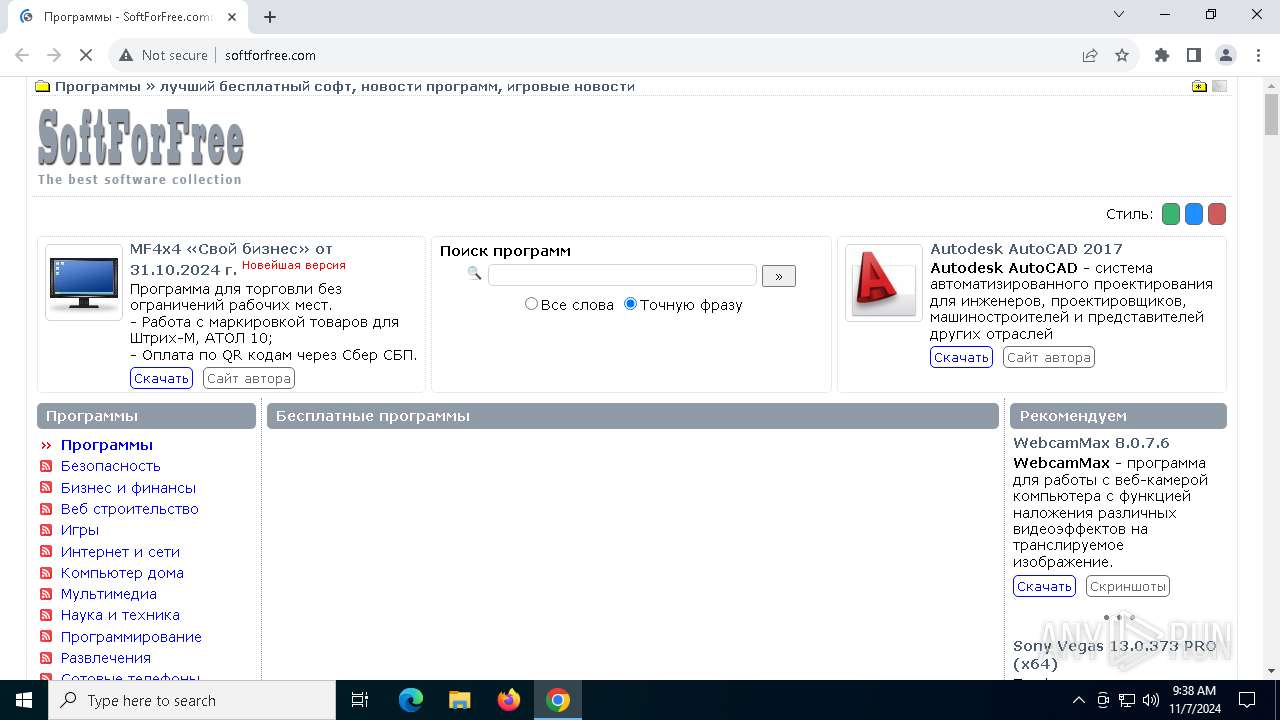Click the browser back arrow
The width and height of the screenshot is (1280, 720).
click(x=22, y=55)
